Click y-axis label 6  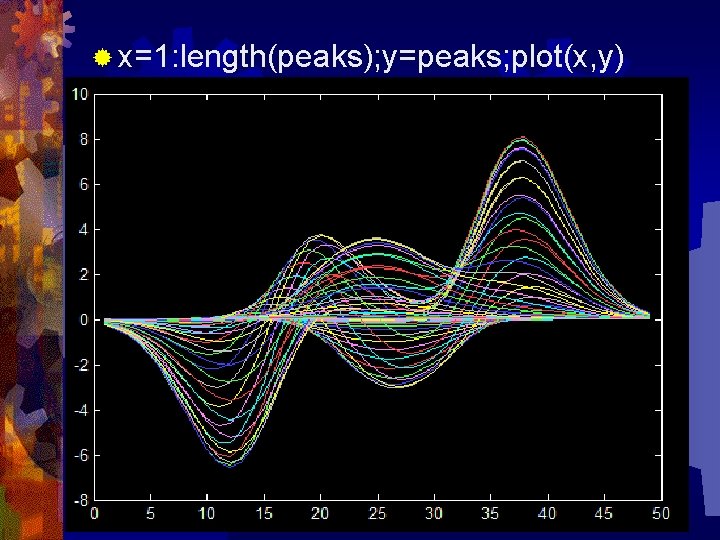tap(84, 185)
